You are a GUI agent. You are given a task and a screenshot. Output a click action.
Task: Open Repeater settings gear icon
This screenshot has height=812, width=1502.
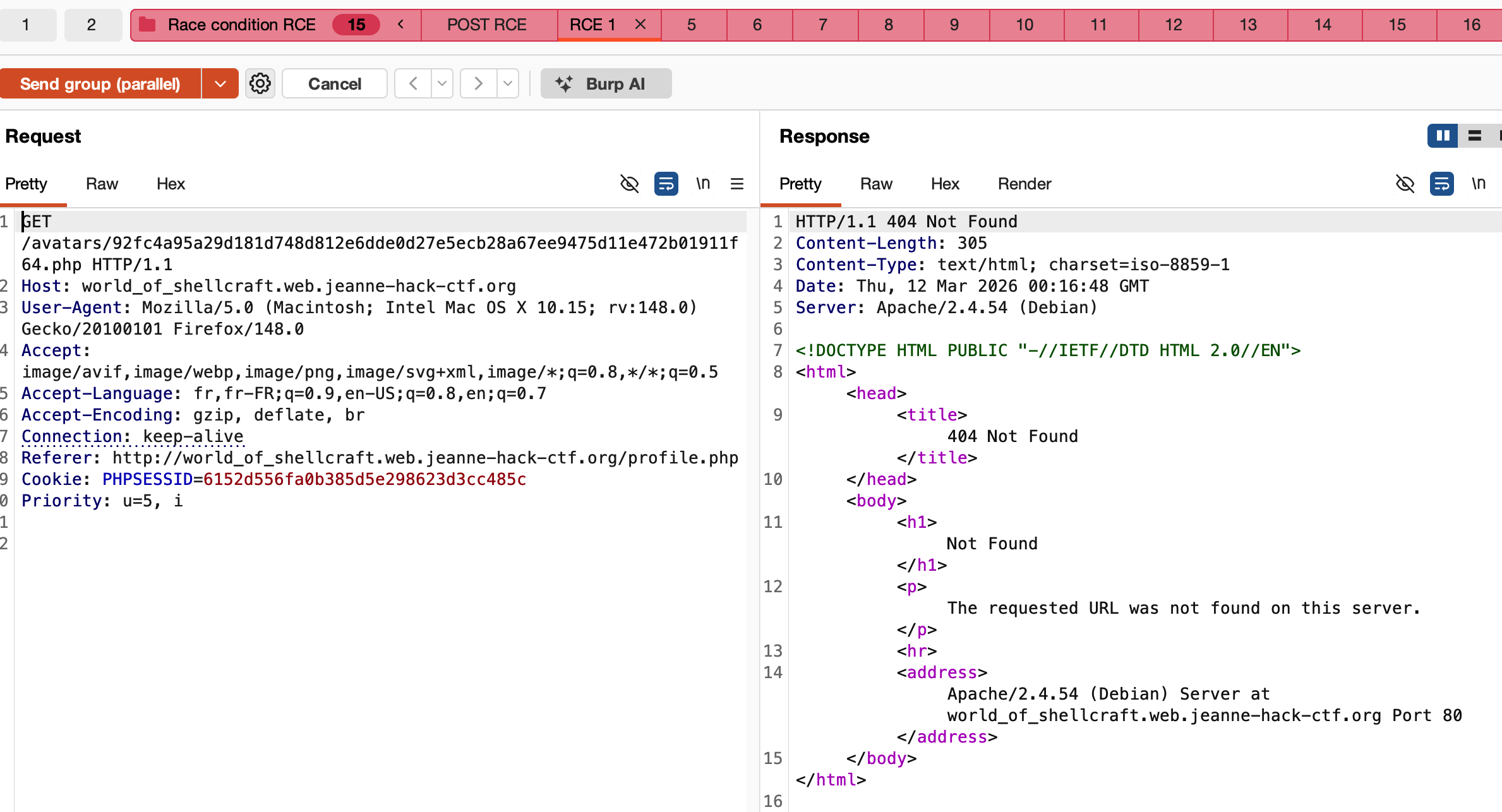[x=260, y=83]
